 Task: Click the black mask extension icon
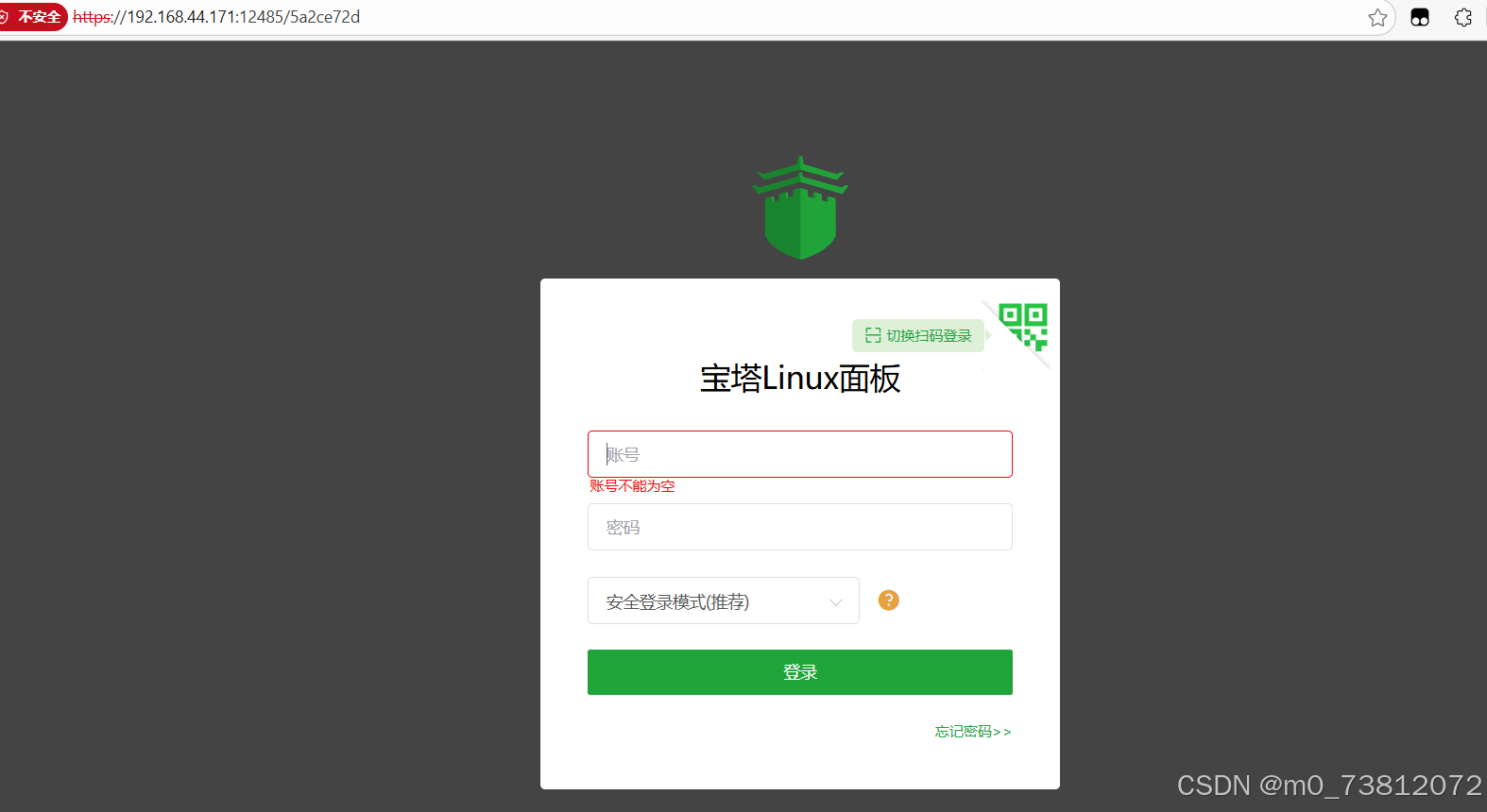[1420, 17]
